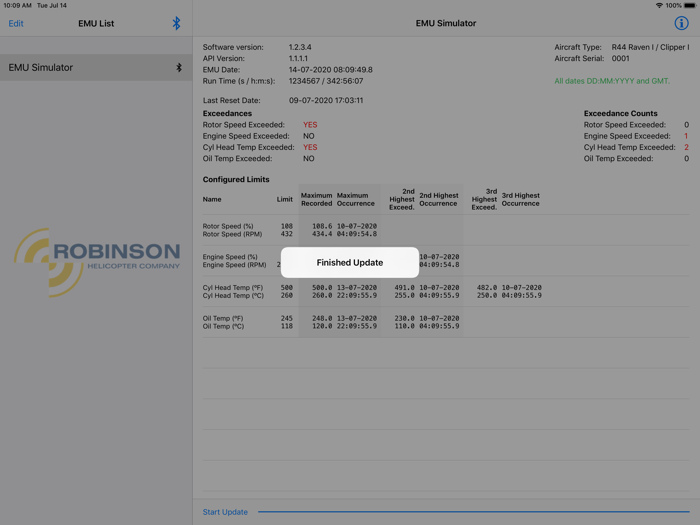Tap the Finished Update popup
700x525 pixels.
pyautogui.click(x=350, y=262)
